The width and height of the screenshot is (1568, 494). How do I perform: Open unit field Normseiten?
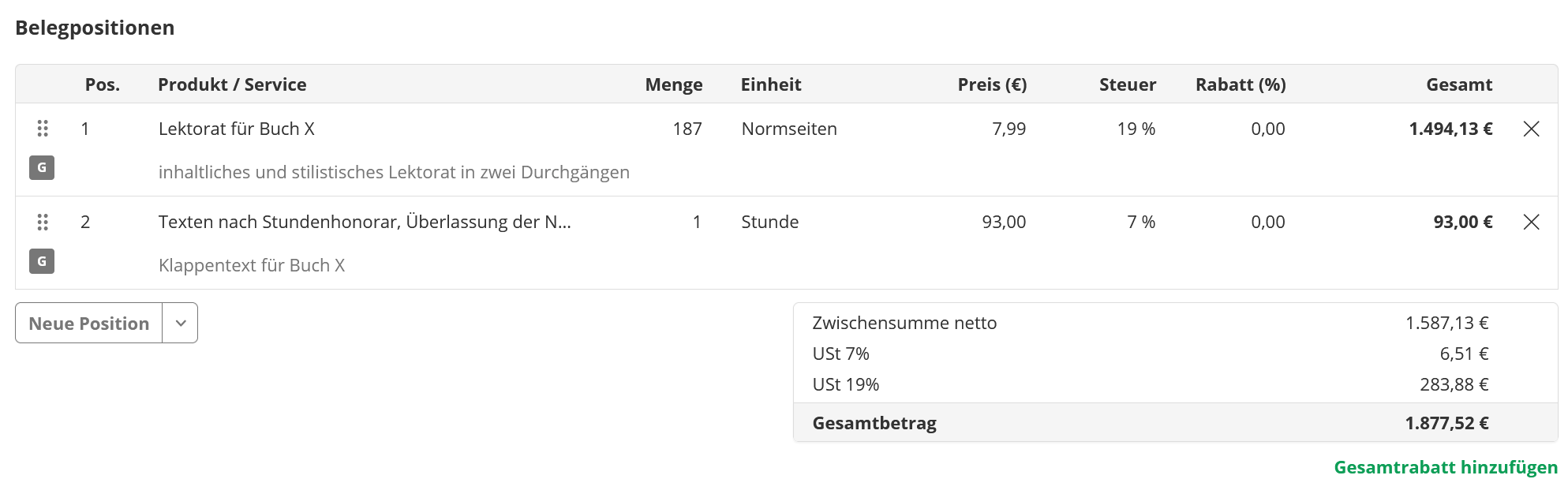(x=789, y=129)
